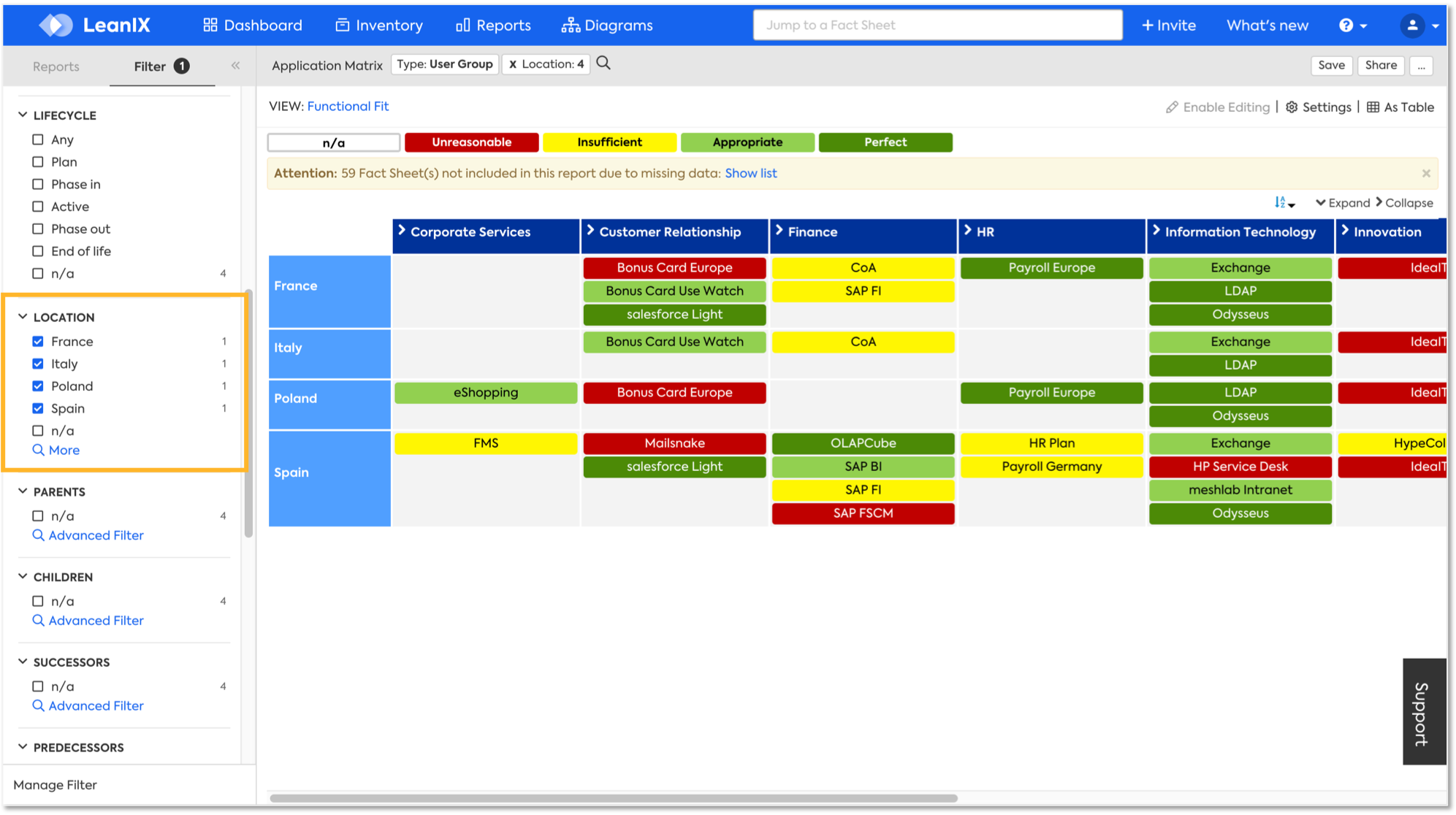The height and width of the screenshot is (815, 1456).
Task: Expand the Information Technology column
Action: [x=1156, y=231]
